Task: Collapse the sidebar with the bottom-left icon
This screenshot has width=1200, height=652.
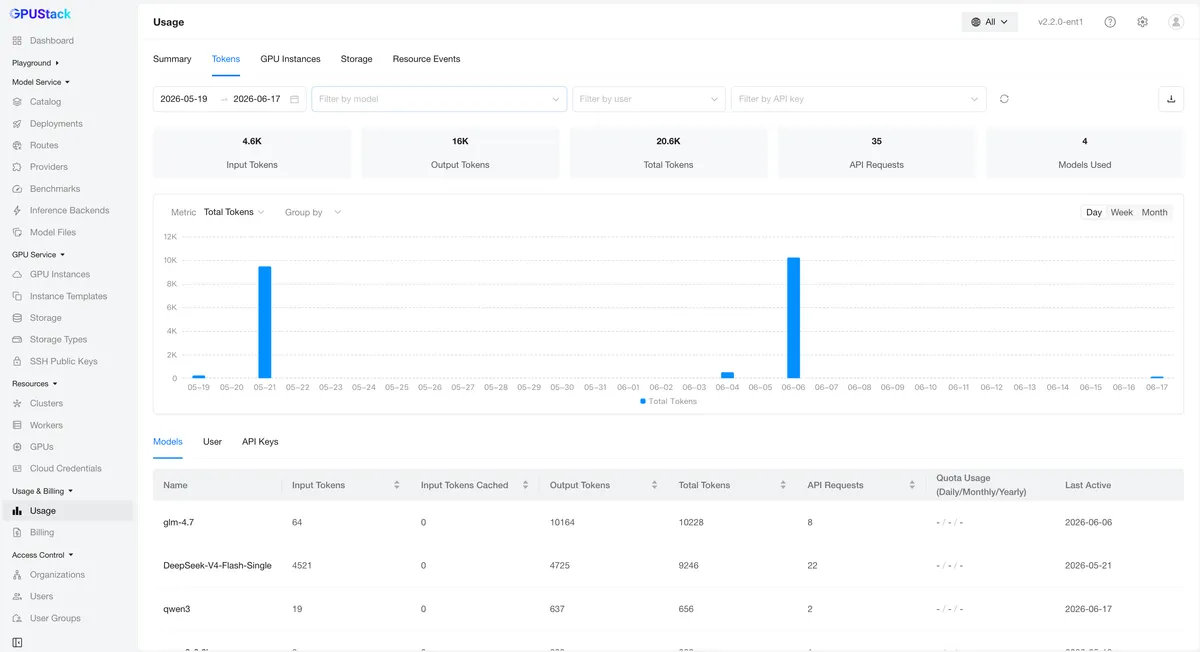Action: (17, 642)
